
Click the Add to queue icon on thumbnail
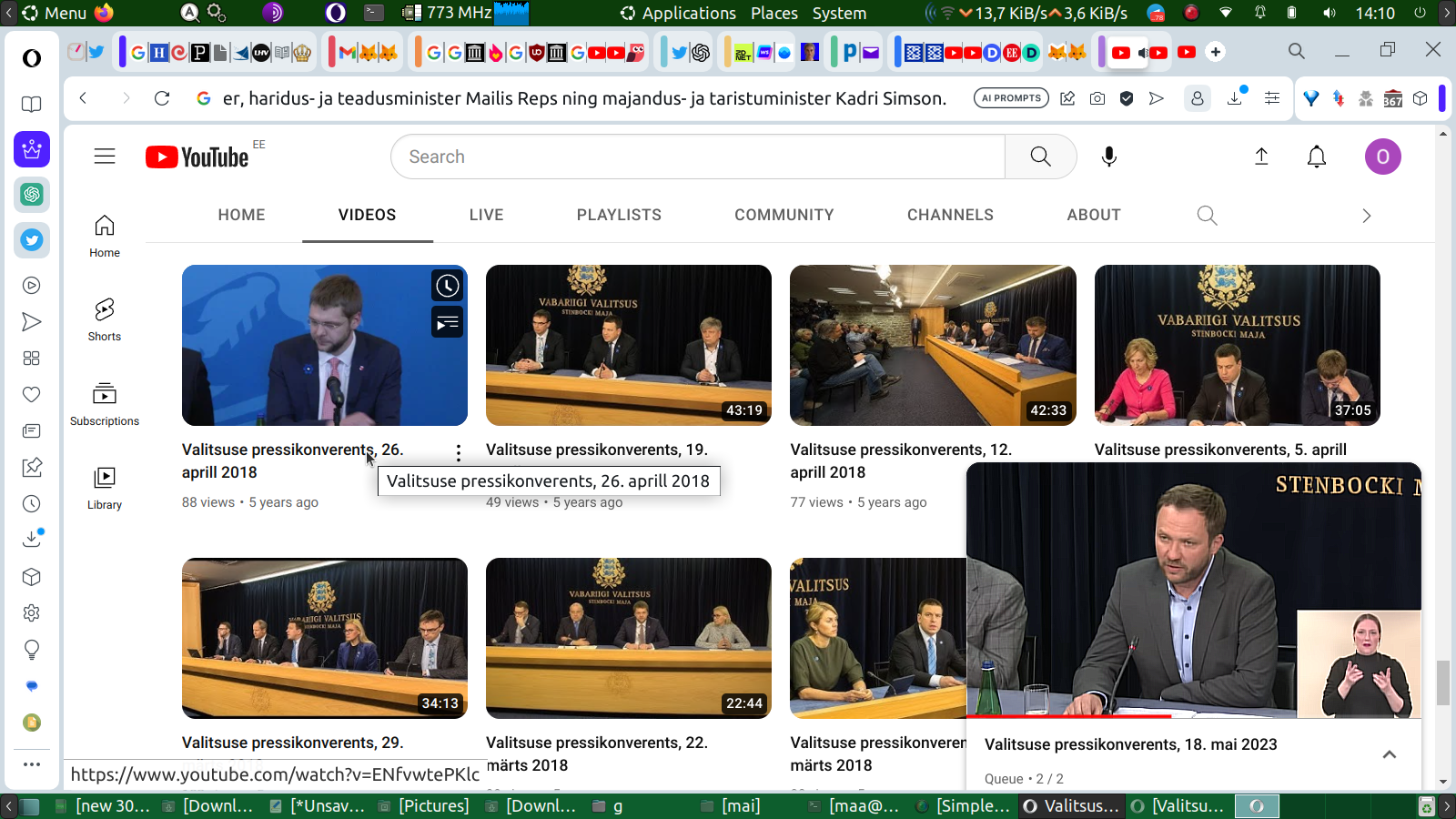pyautogui.click(x=447, y=322)
